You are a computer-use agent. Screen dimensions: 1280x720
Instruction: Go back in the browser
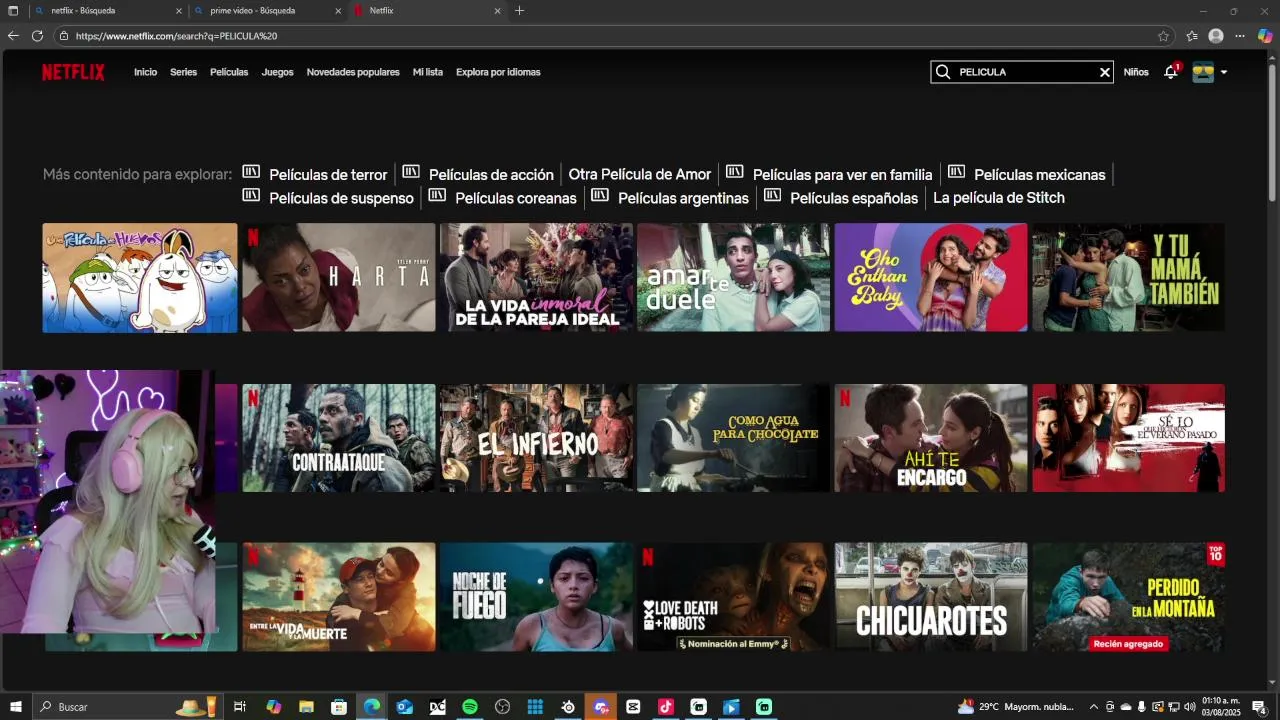[x=13, y=36]
